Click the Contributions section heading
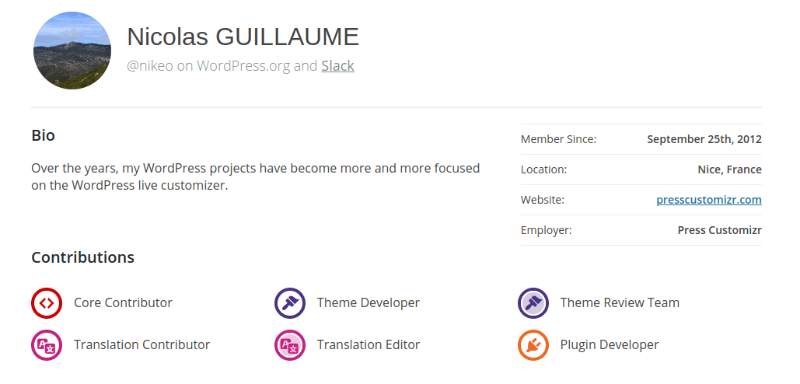Screen dimensions: 800x384 [x=83, y=258]
